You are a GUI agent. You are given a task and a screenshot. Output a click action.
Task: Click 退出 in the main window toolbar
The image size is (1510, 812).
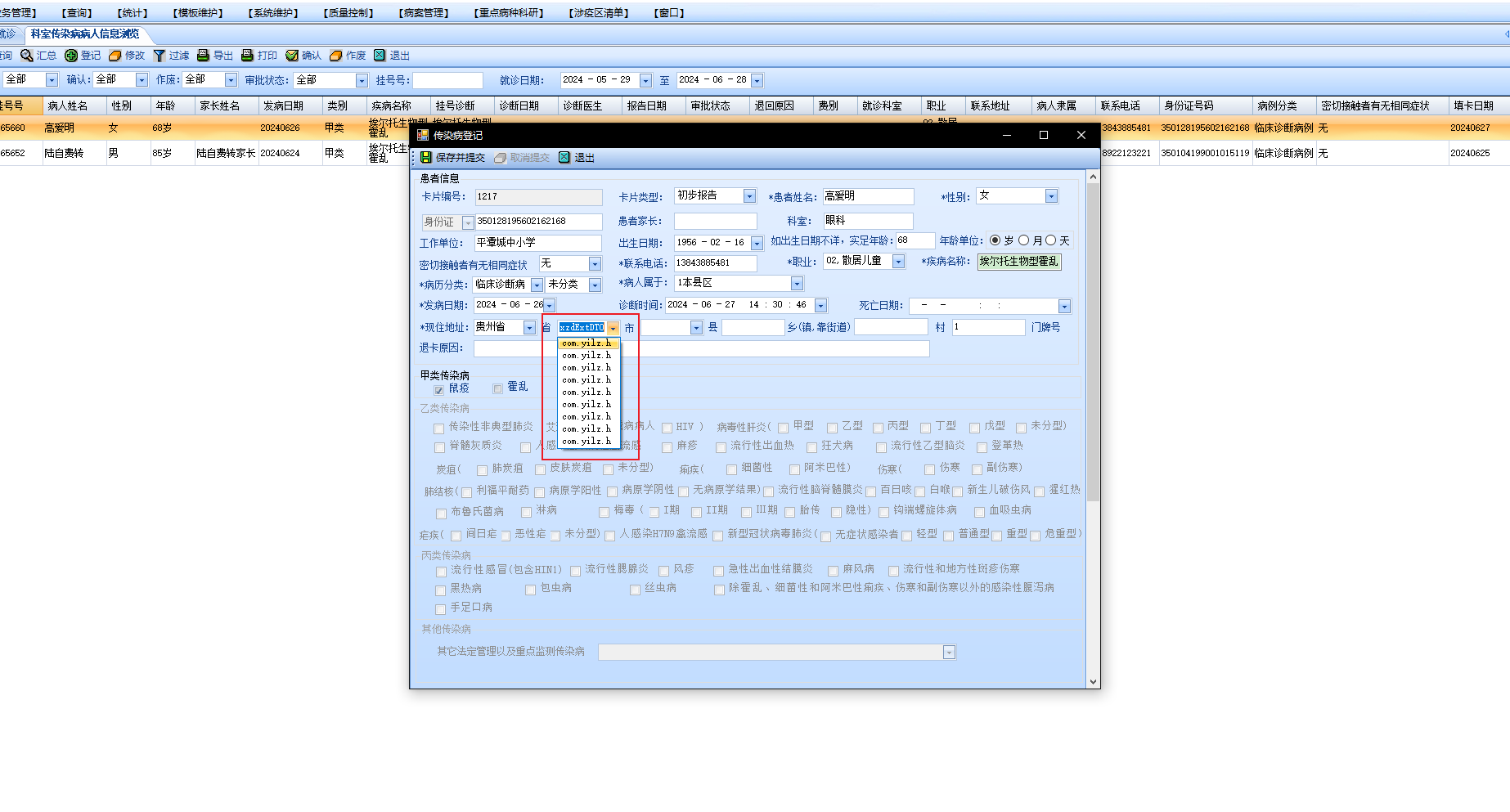[392, 56]
